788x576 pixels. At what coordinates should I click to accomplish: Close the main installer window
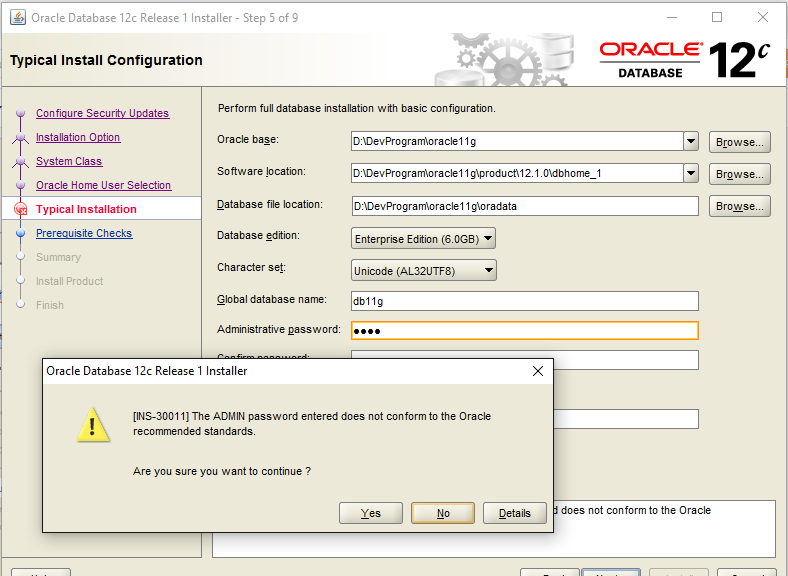click(762, 18)
